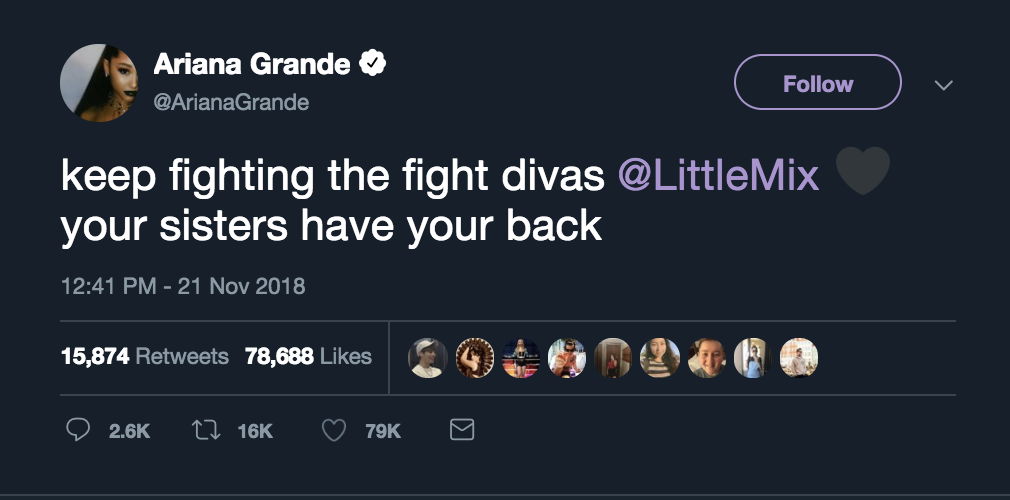The image size is (1010, 500).
Task: Like the tweet with the heart icon
Action: [335, 430]
